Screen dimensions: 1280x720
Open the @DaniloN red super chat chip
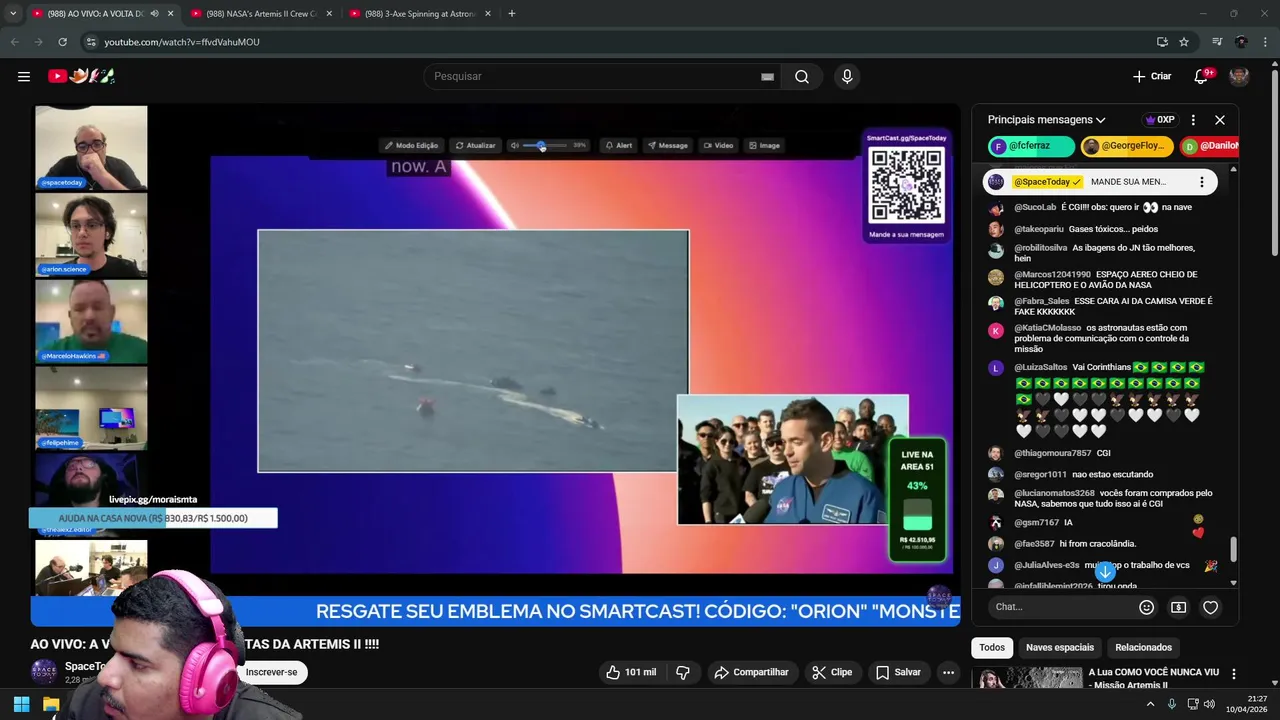1209,146
